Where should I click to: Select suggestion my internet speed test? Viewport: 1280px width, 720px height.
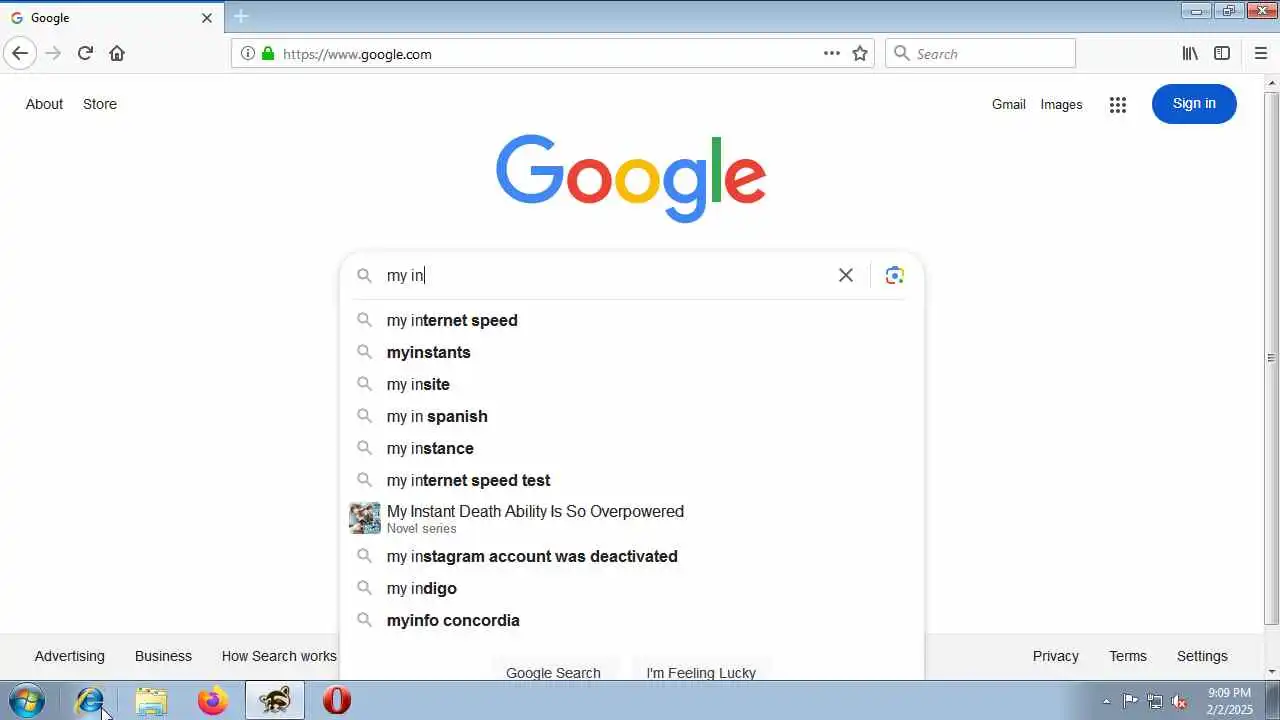(x=632, y=480)
